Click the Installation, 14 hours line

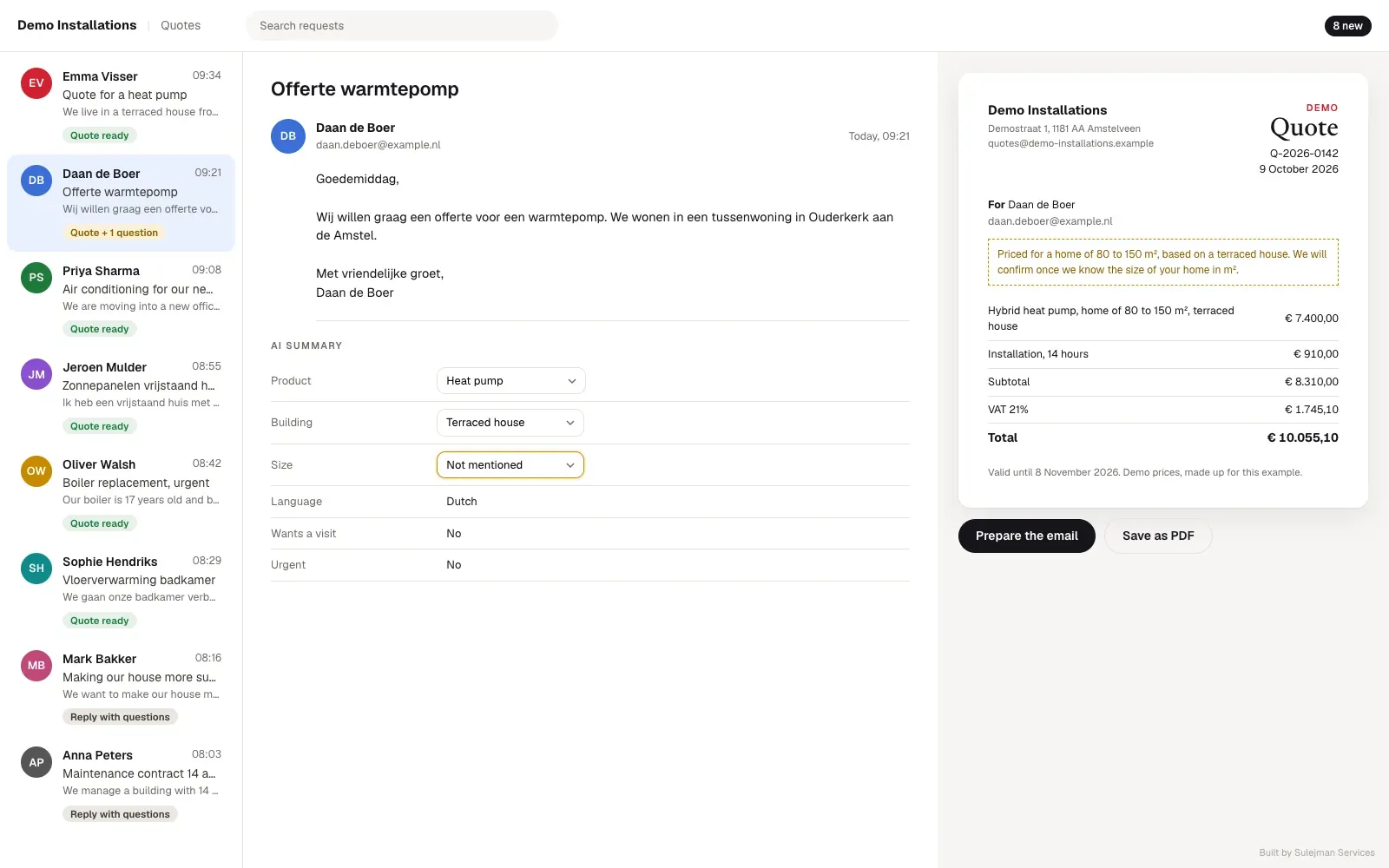point(1163,354)
